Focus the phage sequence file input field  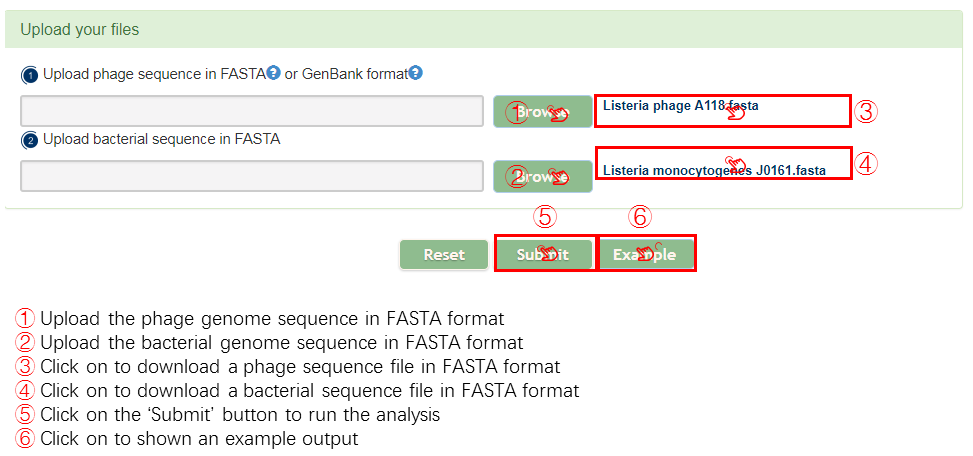(x=252, y=112)
